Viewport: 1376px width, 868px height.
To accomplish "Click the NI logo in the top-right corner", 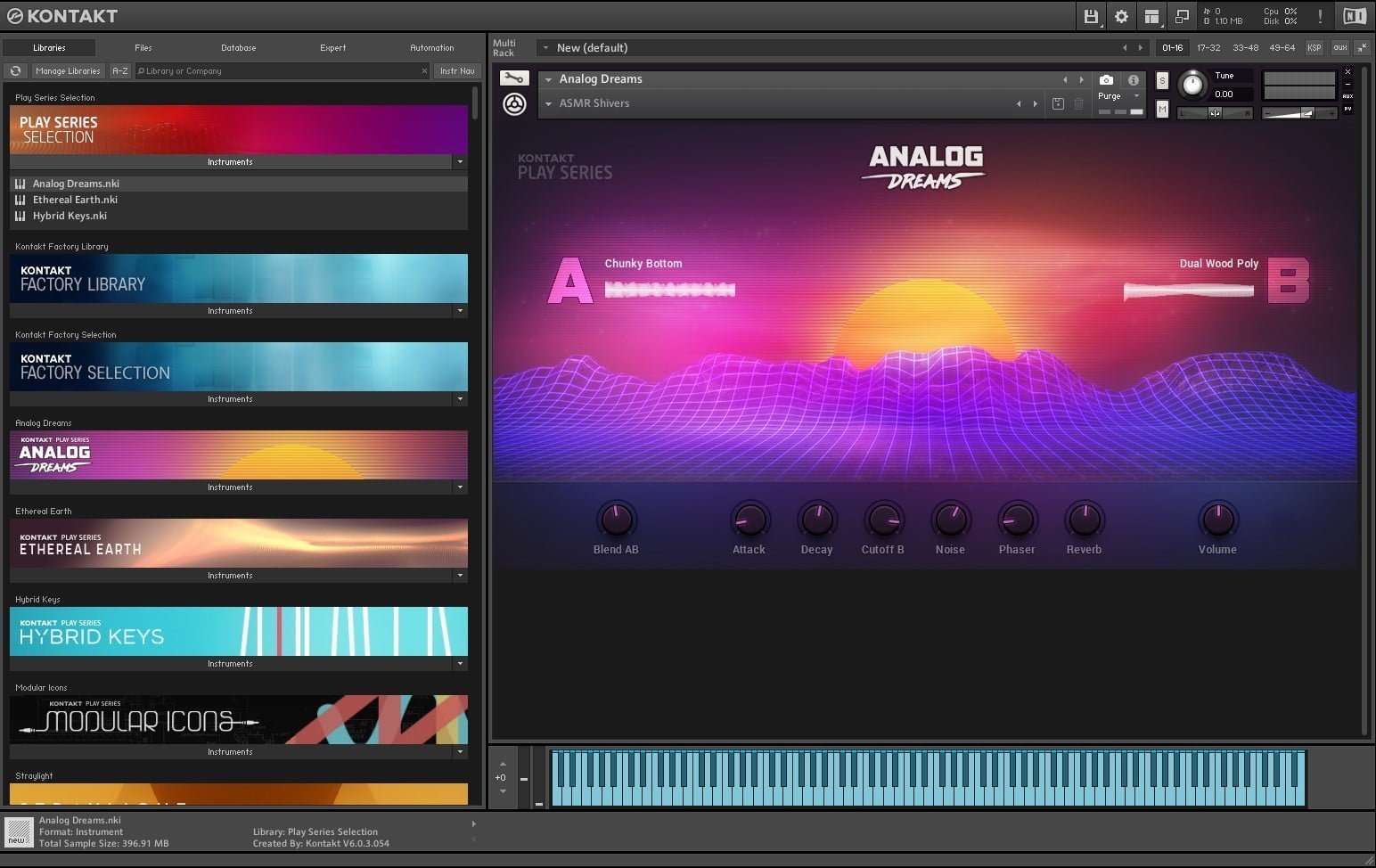I will pyautogui.click(x=1354, y=16).
